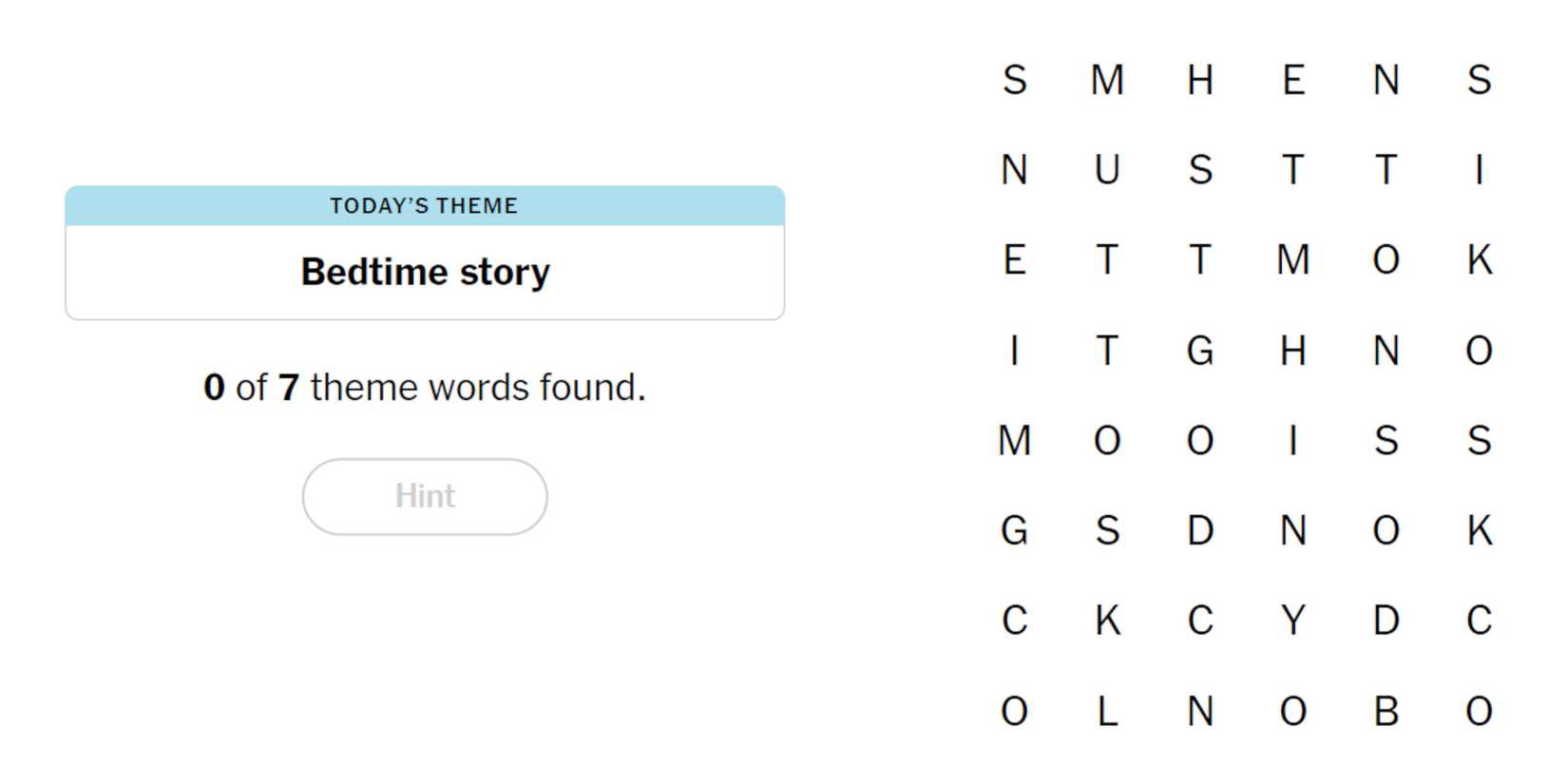Click the Today's Theme header bar

pos(425,205)
